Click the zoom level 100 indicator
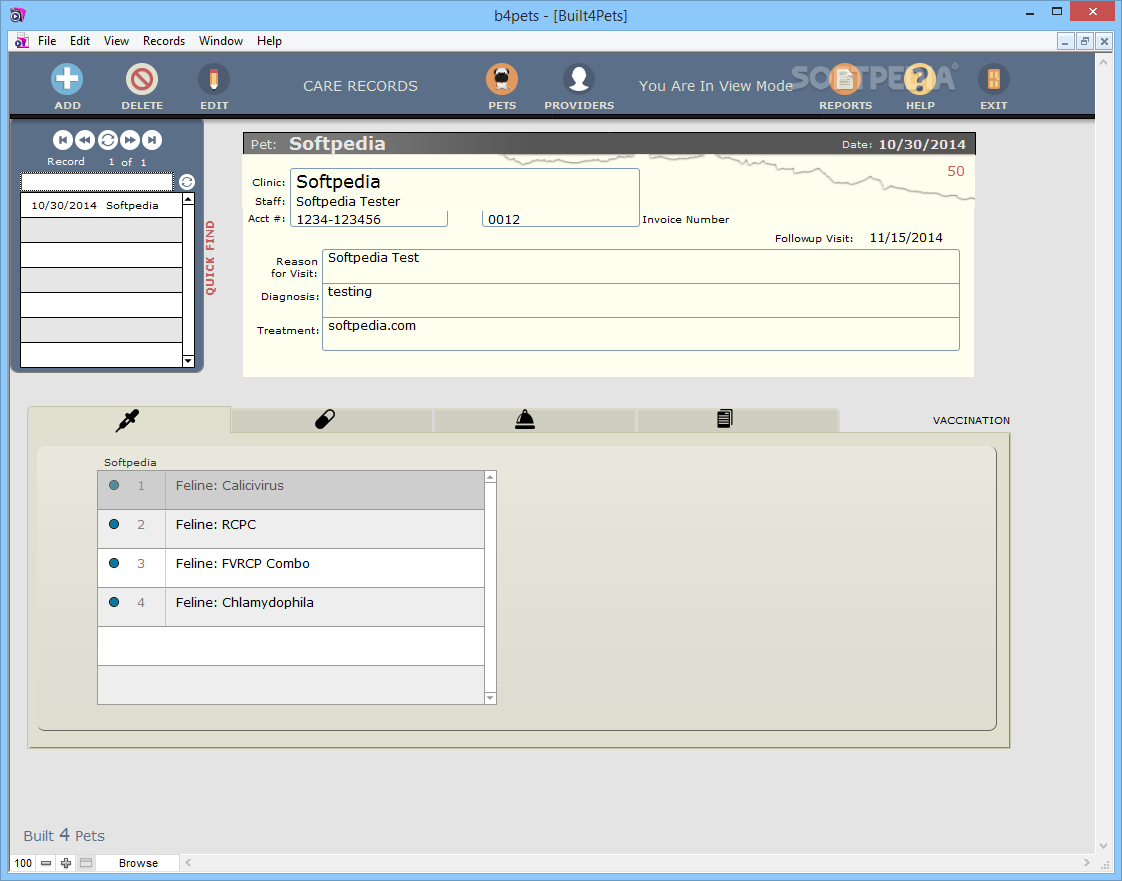This screenshot has width=1122, height=881. click(23, 863)
